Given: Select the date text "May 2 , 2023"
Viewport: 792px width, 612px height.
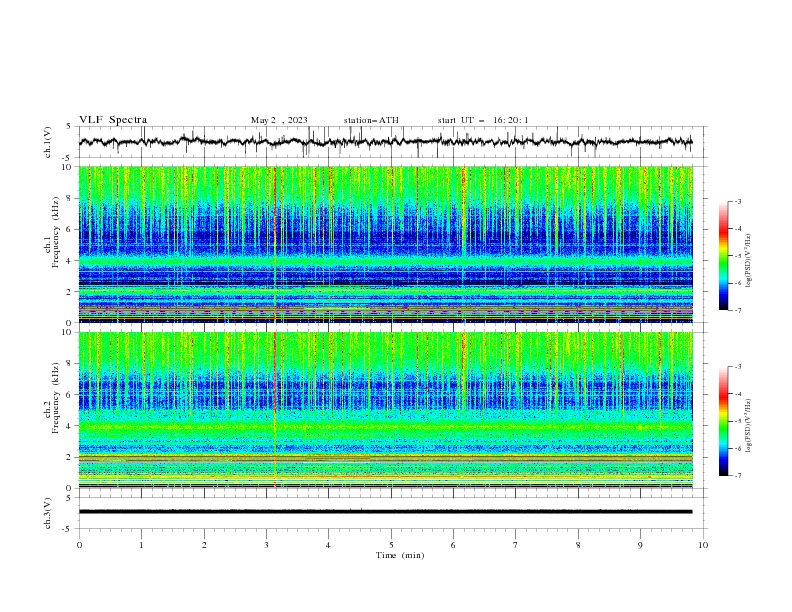Looking at the screenshot, I should (x=279, y=120).
